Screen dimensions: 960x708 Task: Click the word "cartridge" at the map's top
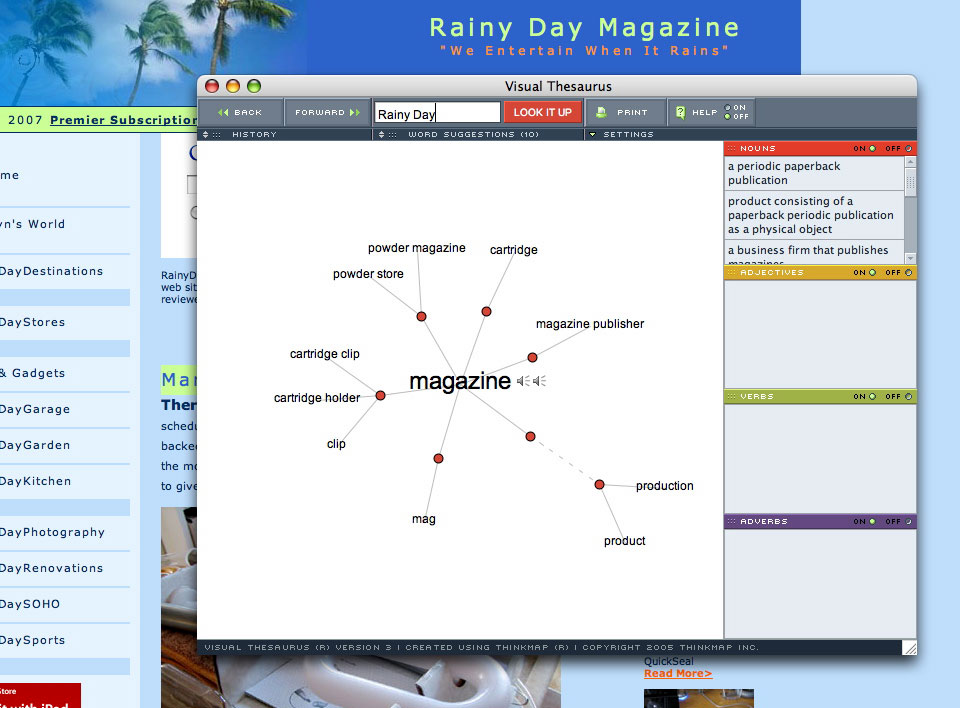click(514, 250)
